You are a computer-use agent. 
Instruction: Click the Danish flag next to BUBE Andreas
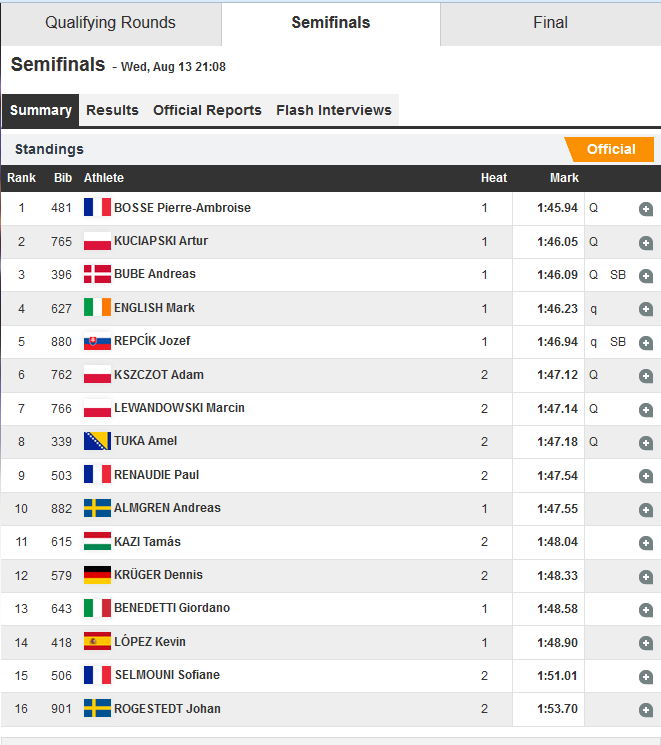pyautogui.click(x=97, y=274)
